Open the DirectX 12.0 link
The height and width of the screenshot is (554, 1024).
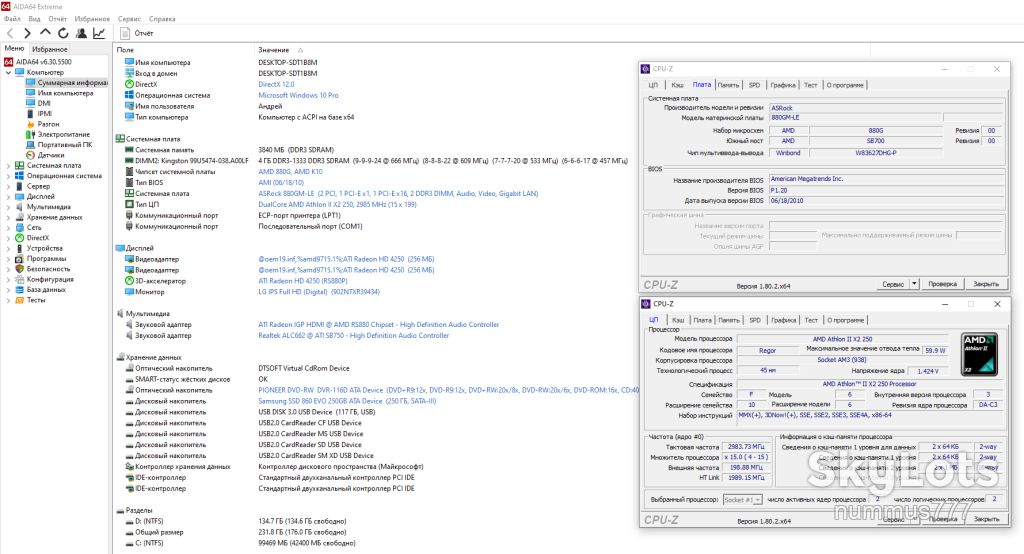point(276,84)
